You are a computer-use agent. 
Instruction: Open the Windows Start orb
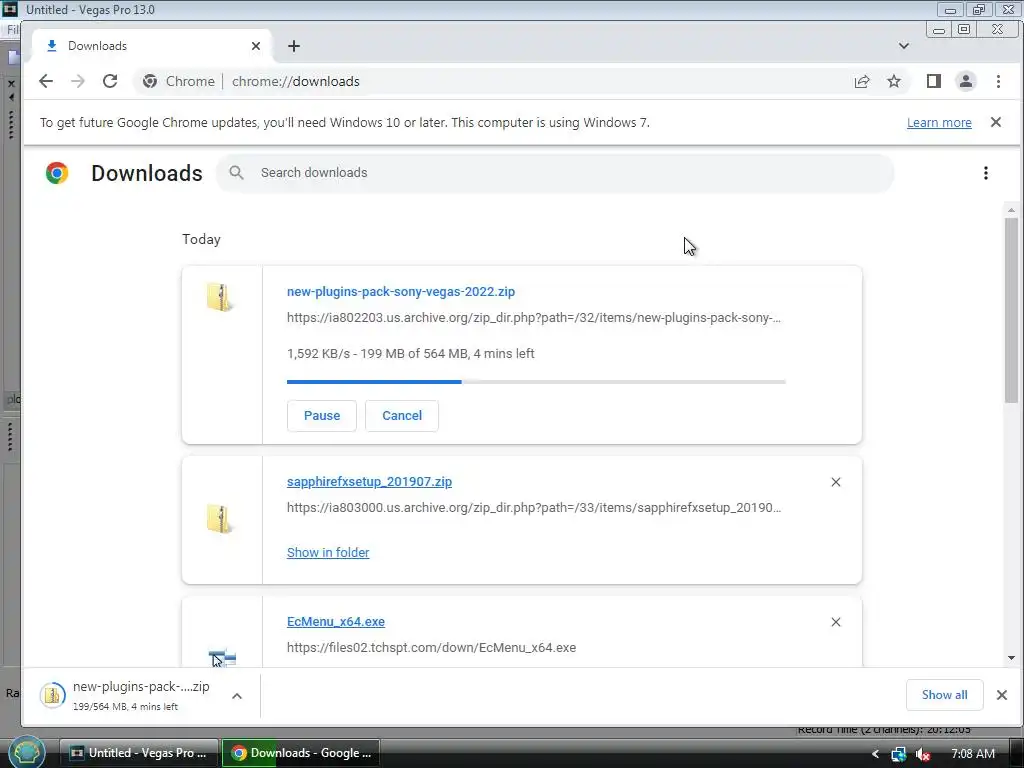pos(25,752)
